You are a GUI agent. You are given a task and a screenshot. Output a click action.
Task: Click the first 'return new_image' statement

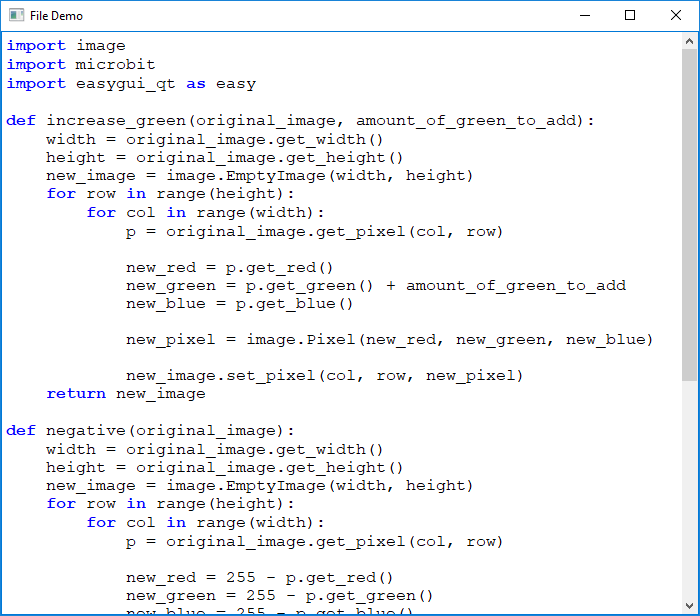point(126,394)
